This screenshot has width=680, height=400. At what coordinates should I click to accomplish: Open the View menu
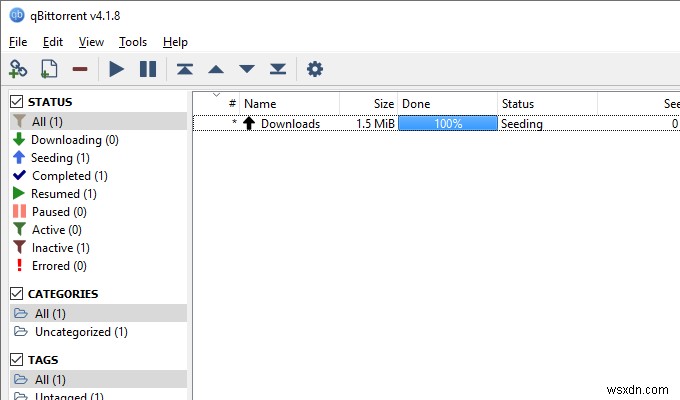(91, 42)
